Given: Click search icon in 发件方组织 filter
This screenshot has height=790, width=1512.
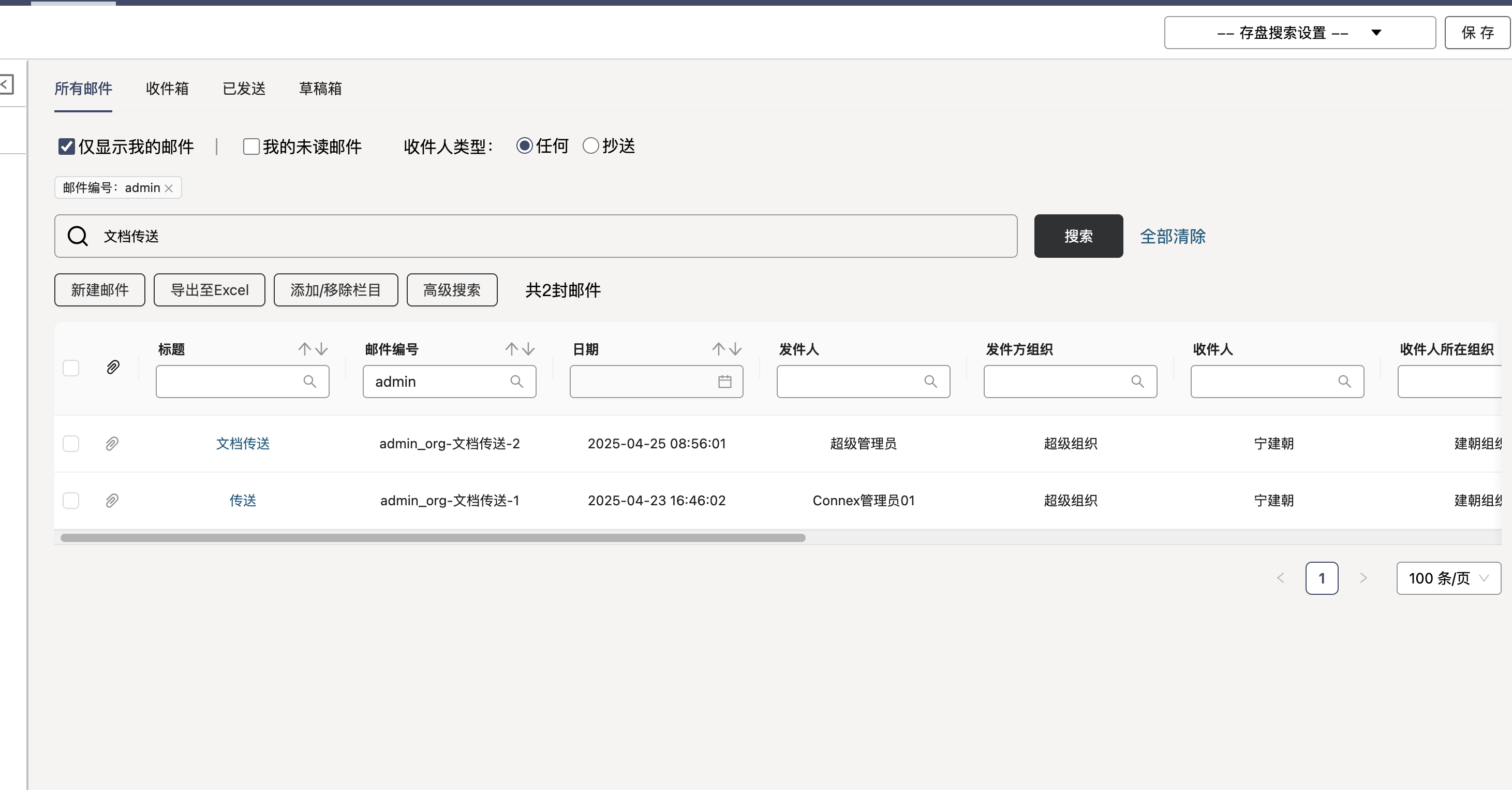Looking at the screenshot, I should [x=1137, y=382].
